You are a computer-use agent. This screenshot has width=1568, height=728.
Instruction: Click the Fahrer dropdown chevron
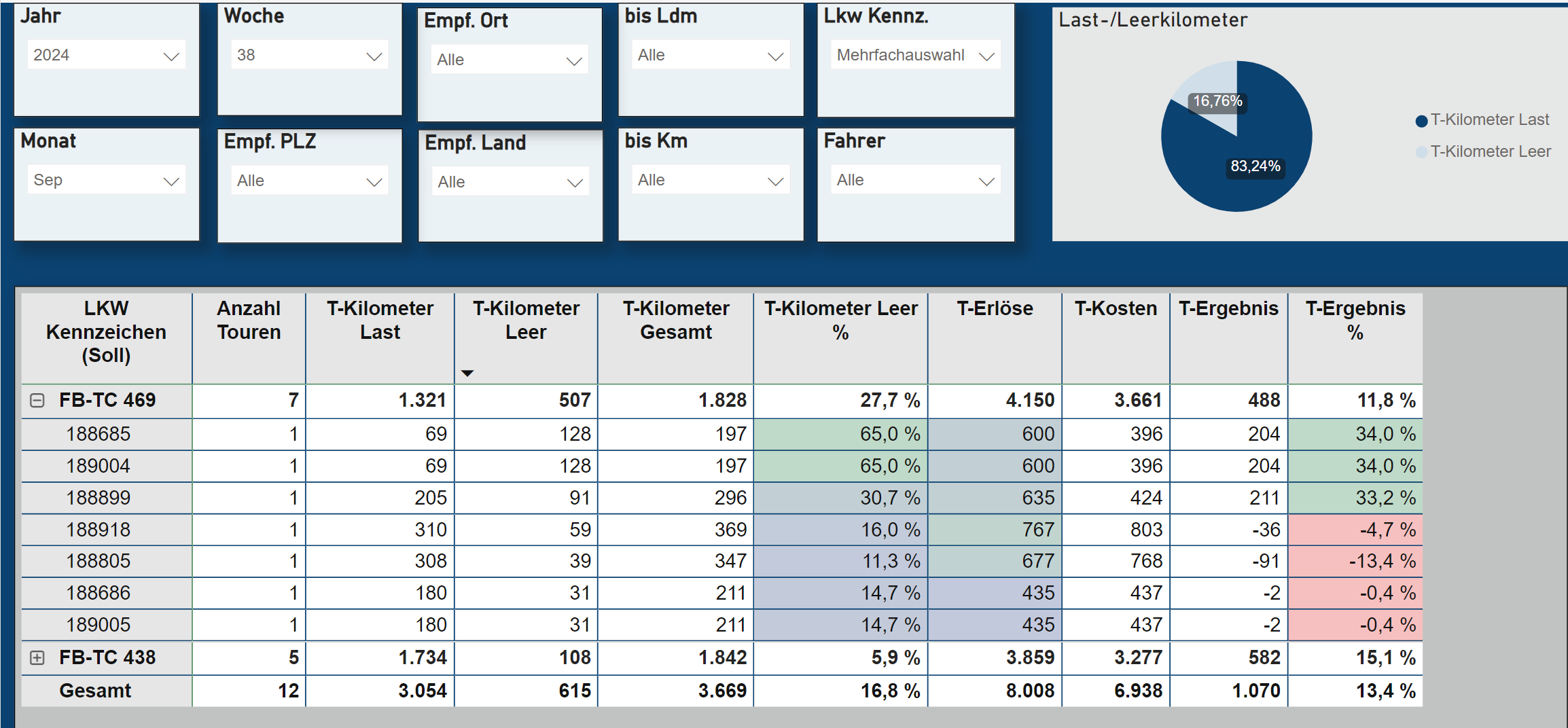tap(986, 181)
